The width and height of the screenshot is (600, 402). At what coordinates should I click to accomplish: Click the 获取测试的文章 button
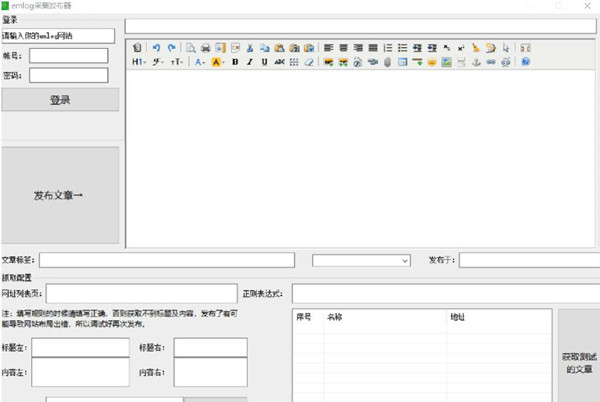[x=578, y=363]
